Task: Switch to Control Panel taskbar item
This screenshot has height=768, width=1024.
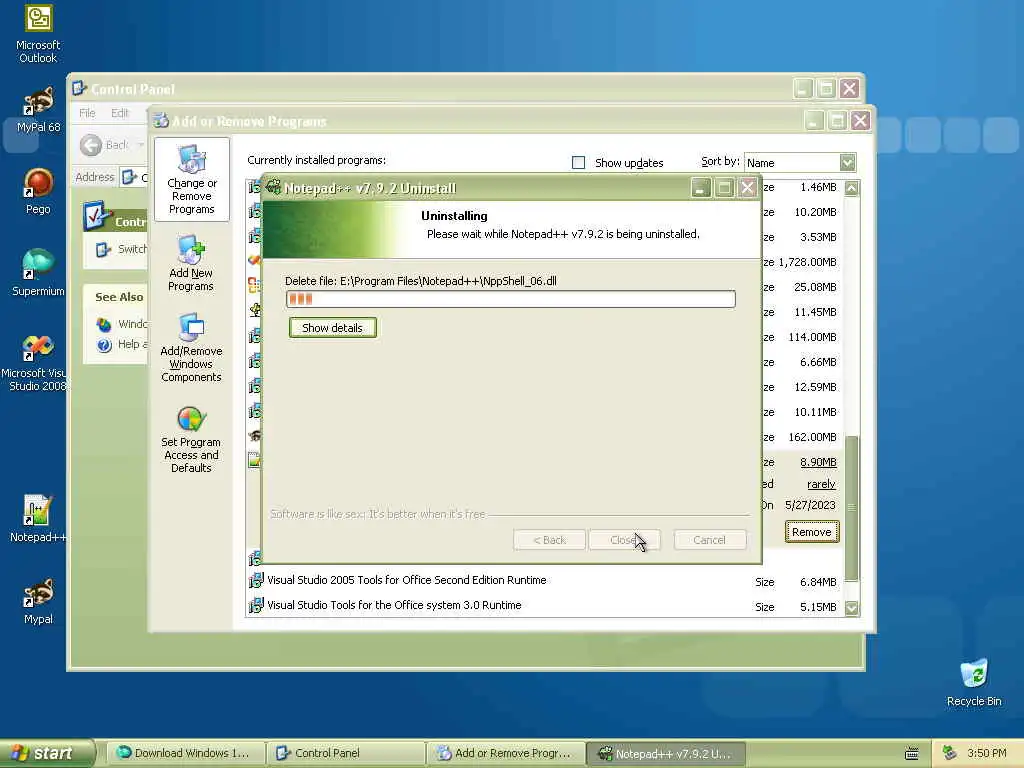Action: [345, 754]
